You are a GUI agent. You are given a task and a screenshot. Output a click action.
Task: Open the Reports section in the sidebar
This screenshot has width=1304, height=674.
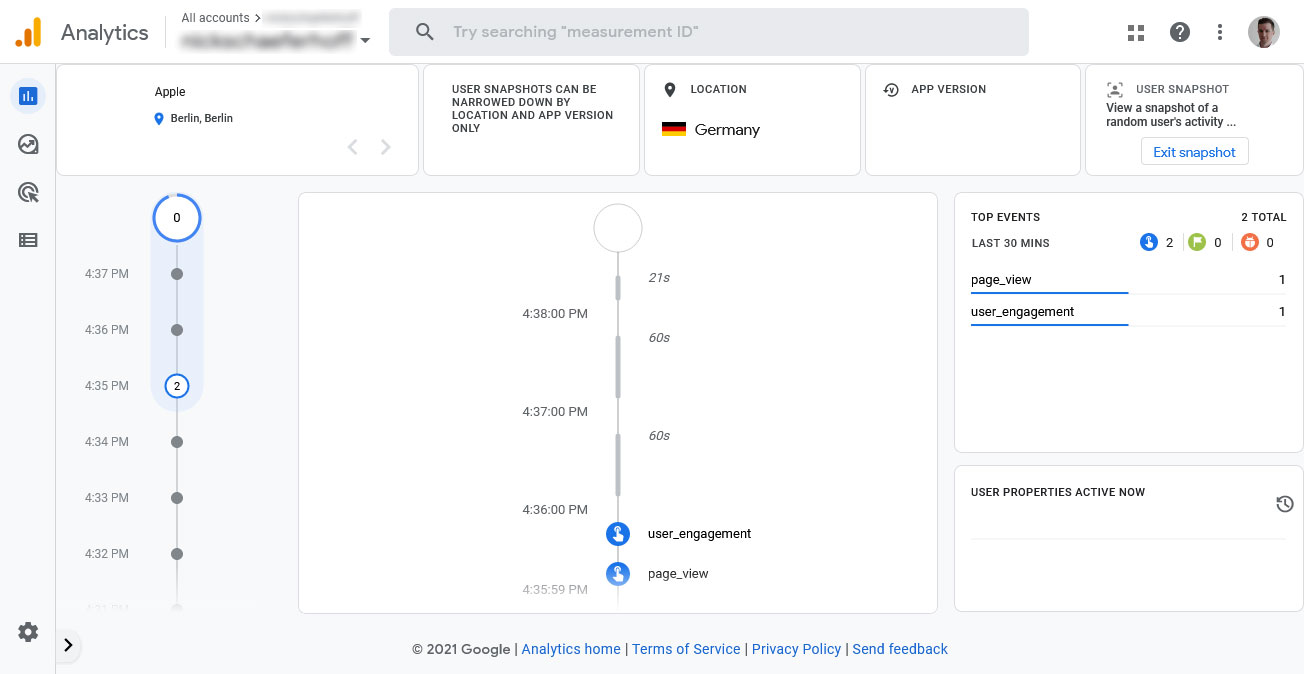tap(28, 96)
